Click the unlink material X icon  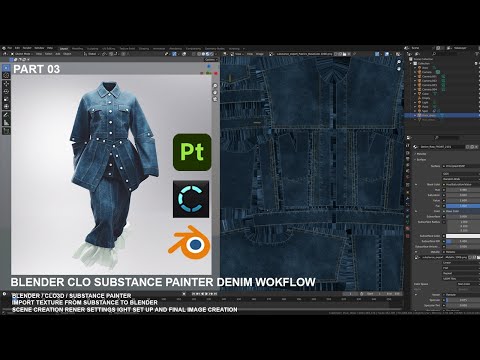(476, 147)
